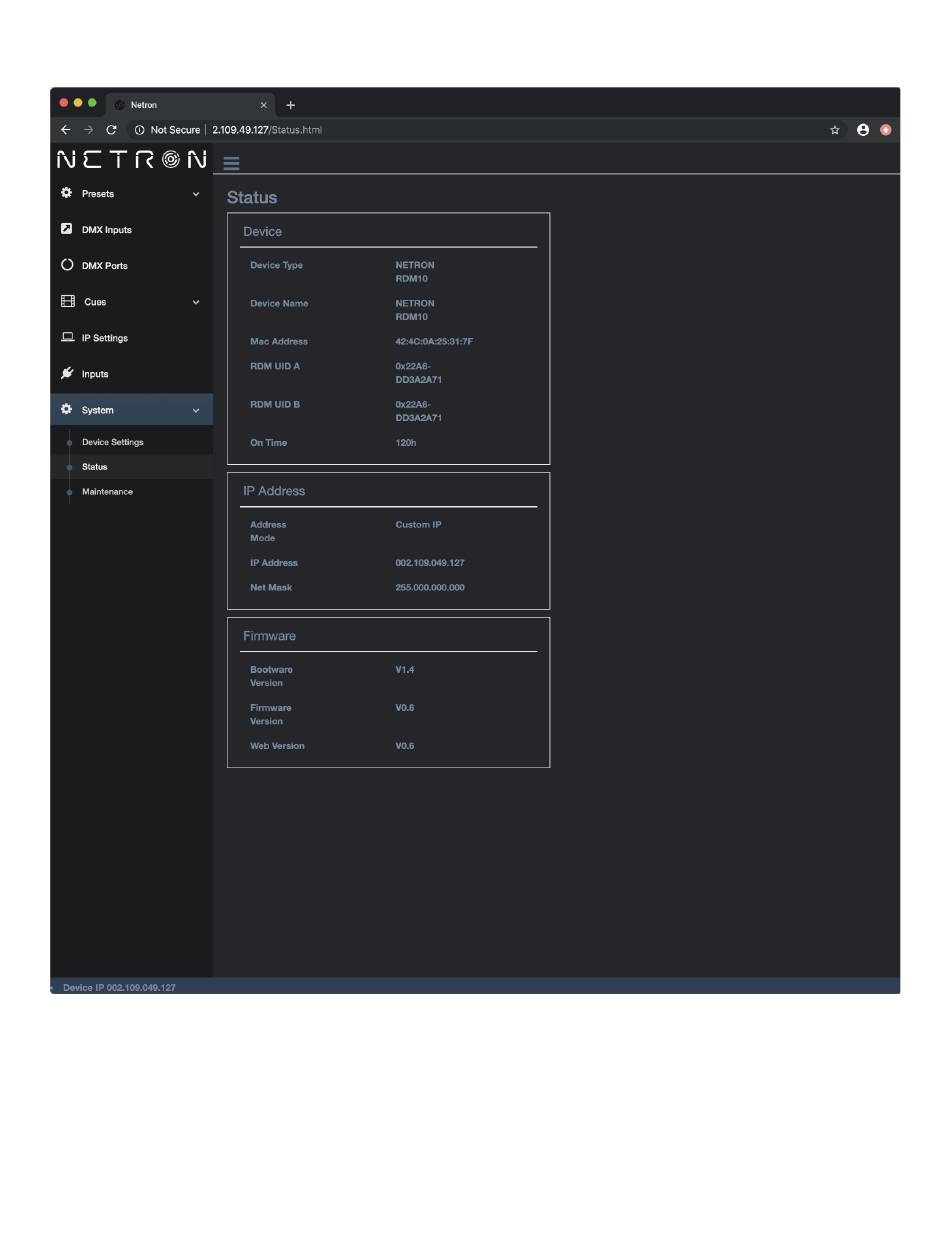This screenshot has width=950, height=1254.
Task: Click the DMX Ports circle icon
Action: pyautogui.click(x=67, y=265)
